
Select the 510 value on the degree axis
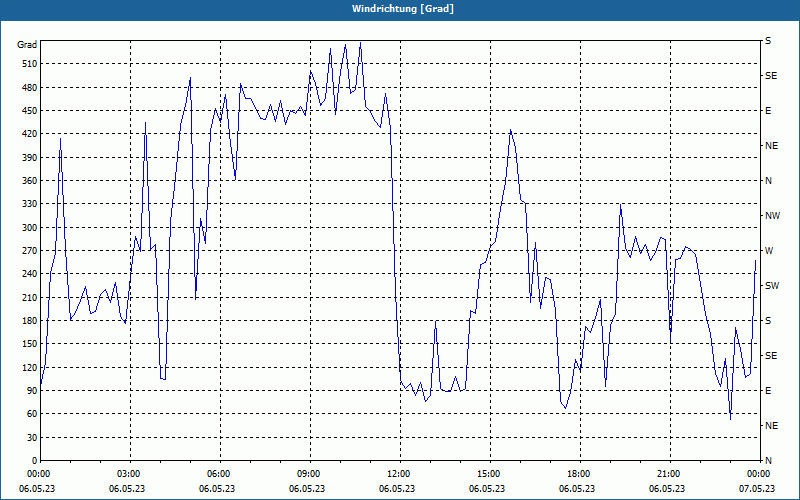coord(30,64)
